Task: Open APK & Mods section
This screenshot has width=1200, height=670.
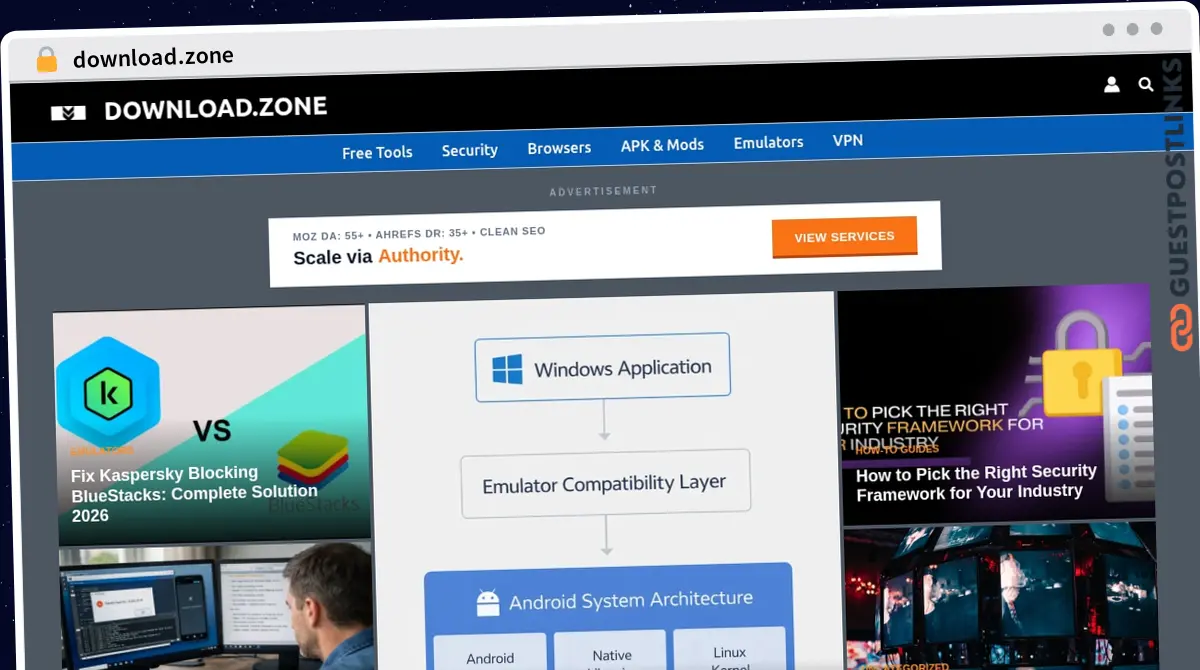Action: [662, 145]
